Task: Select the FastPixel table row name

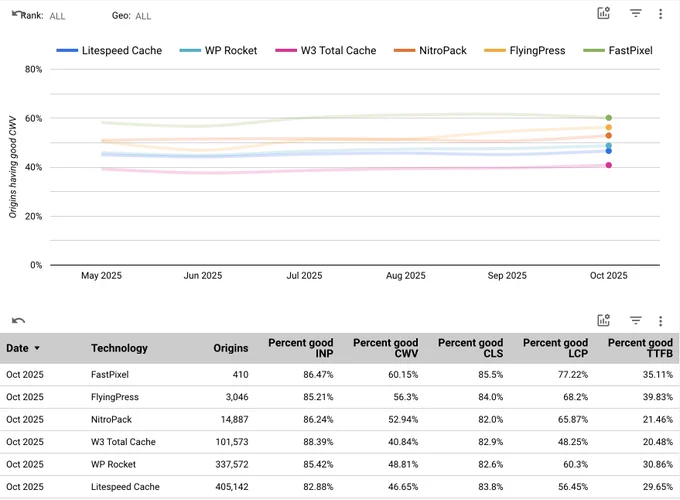Action: pos(110,375)
